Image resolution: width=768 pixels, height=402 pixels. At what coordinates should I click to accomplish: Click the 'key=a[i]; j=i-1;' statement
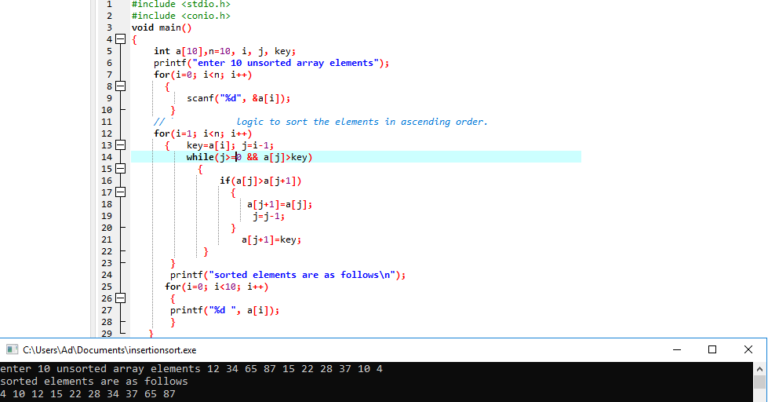click(230, 145)
